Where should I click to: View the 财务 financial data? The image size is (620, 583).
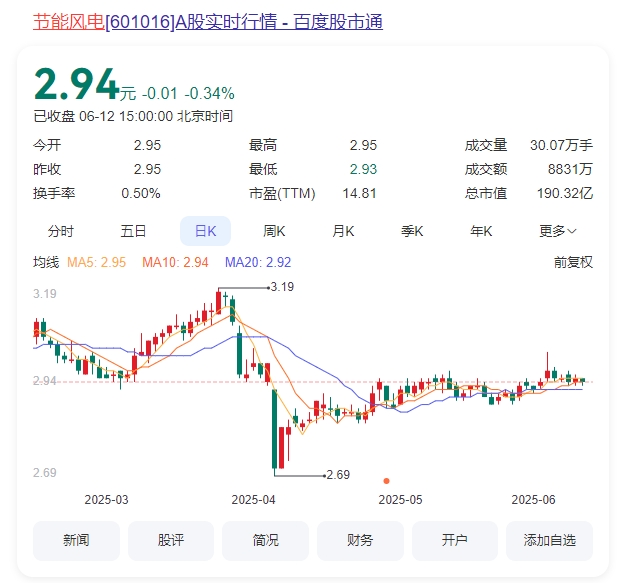pos(360,540)
